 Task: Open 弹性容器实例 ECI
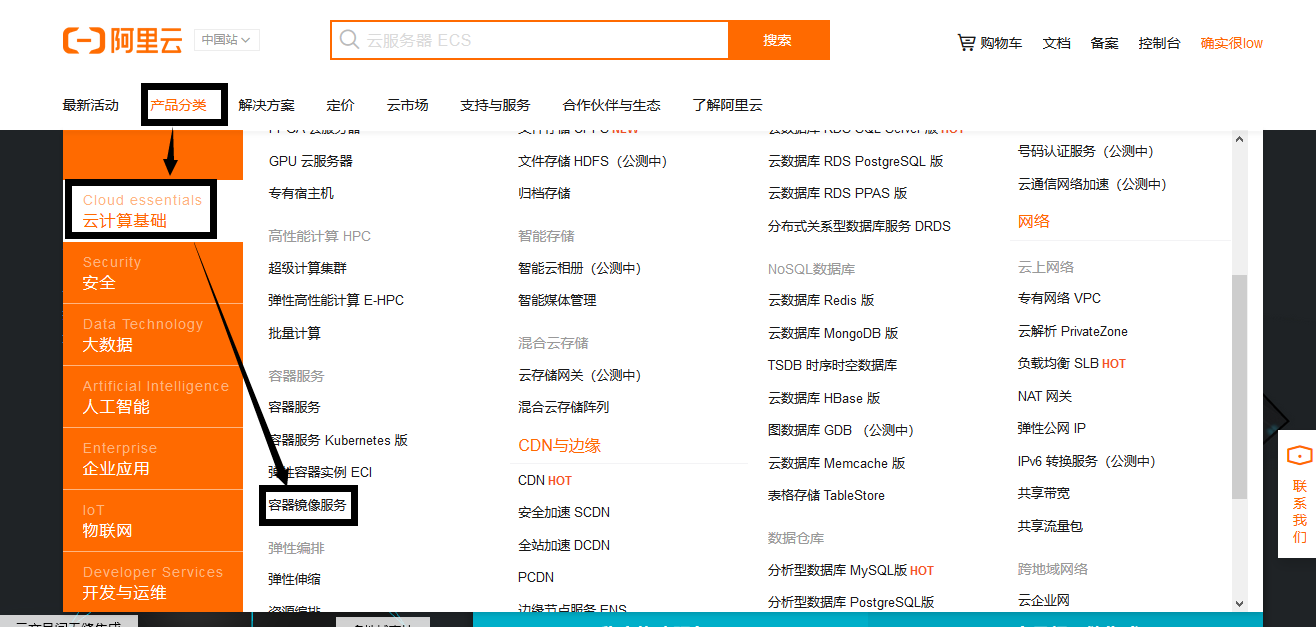tap(320, 472)
